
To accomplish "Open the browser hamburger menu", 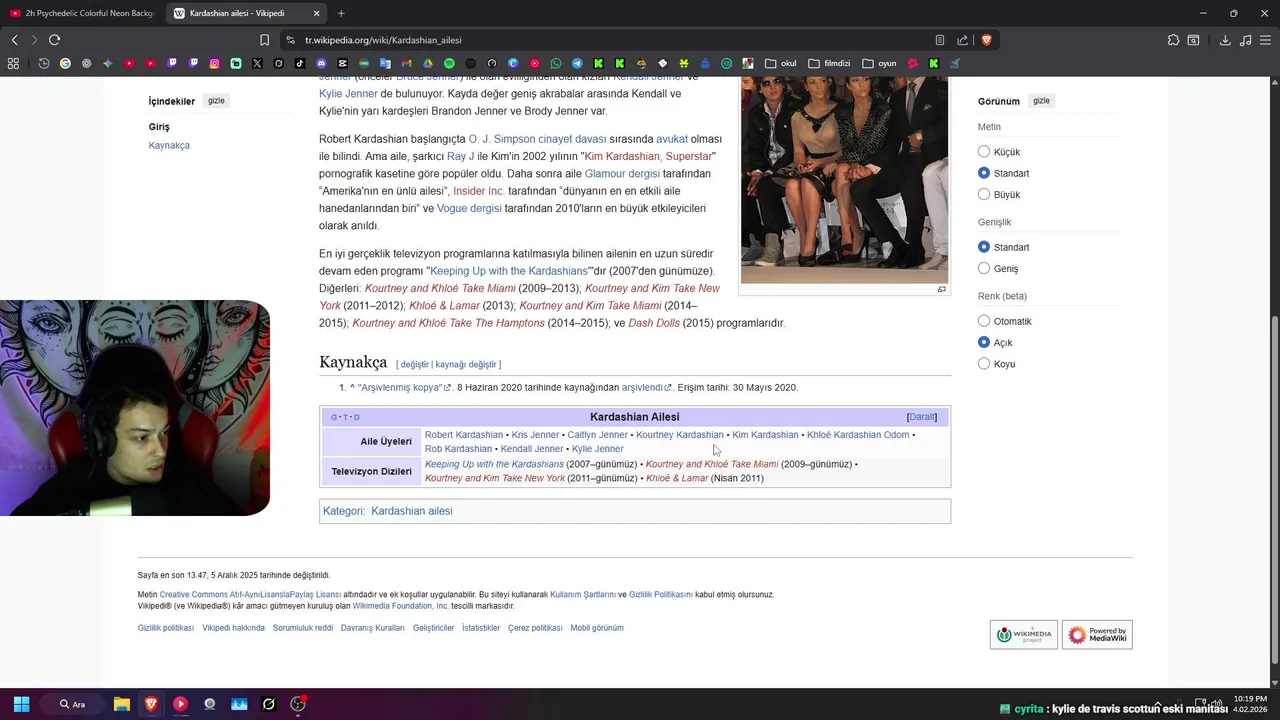I will (1266, 40).
